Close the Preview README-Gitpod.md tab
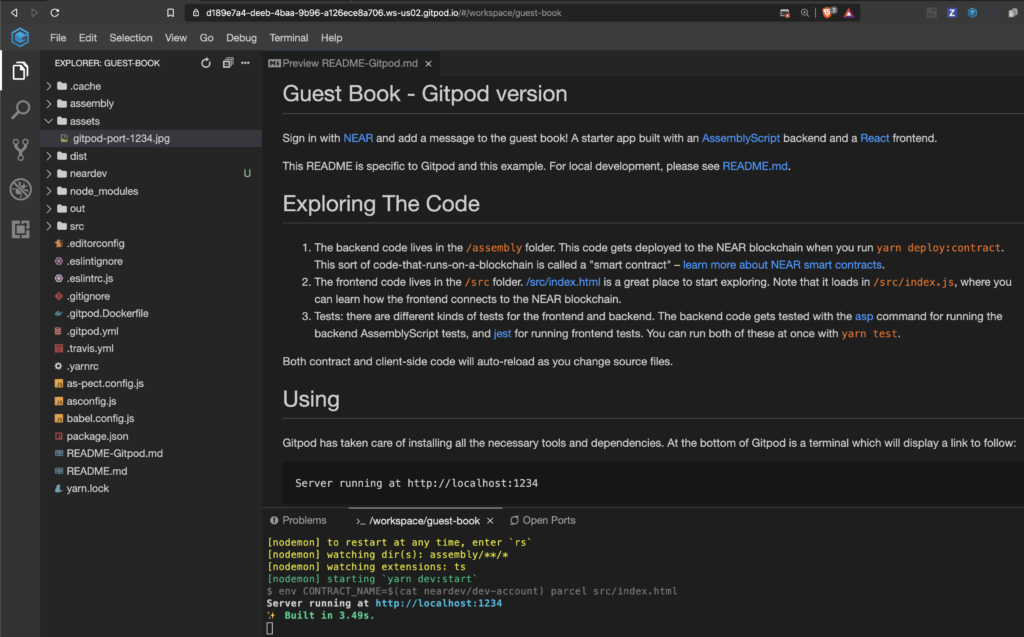 tap(428, 63)
